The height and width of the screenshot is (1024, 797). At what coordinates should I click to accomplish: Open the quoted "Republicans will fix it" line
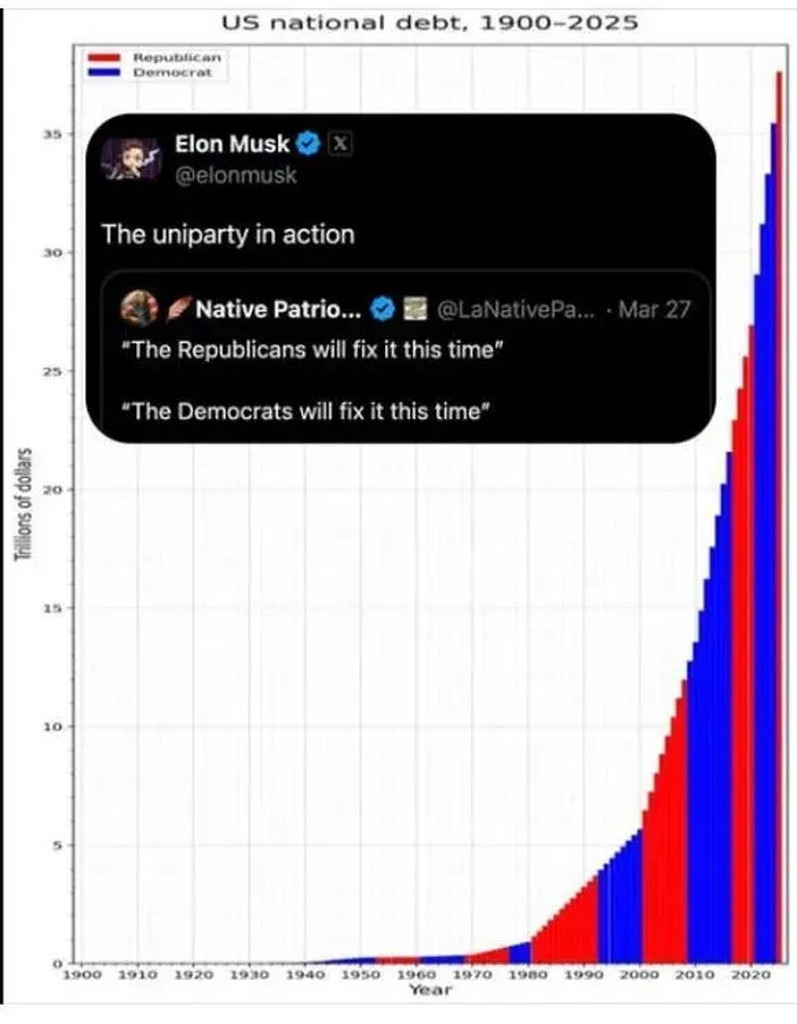[x=308, y=351]
